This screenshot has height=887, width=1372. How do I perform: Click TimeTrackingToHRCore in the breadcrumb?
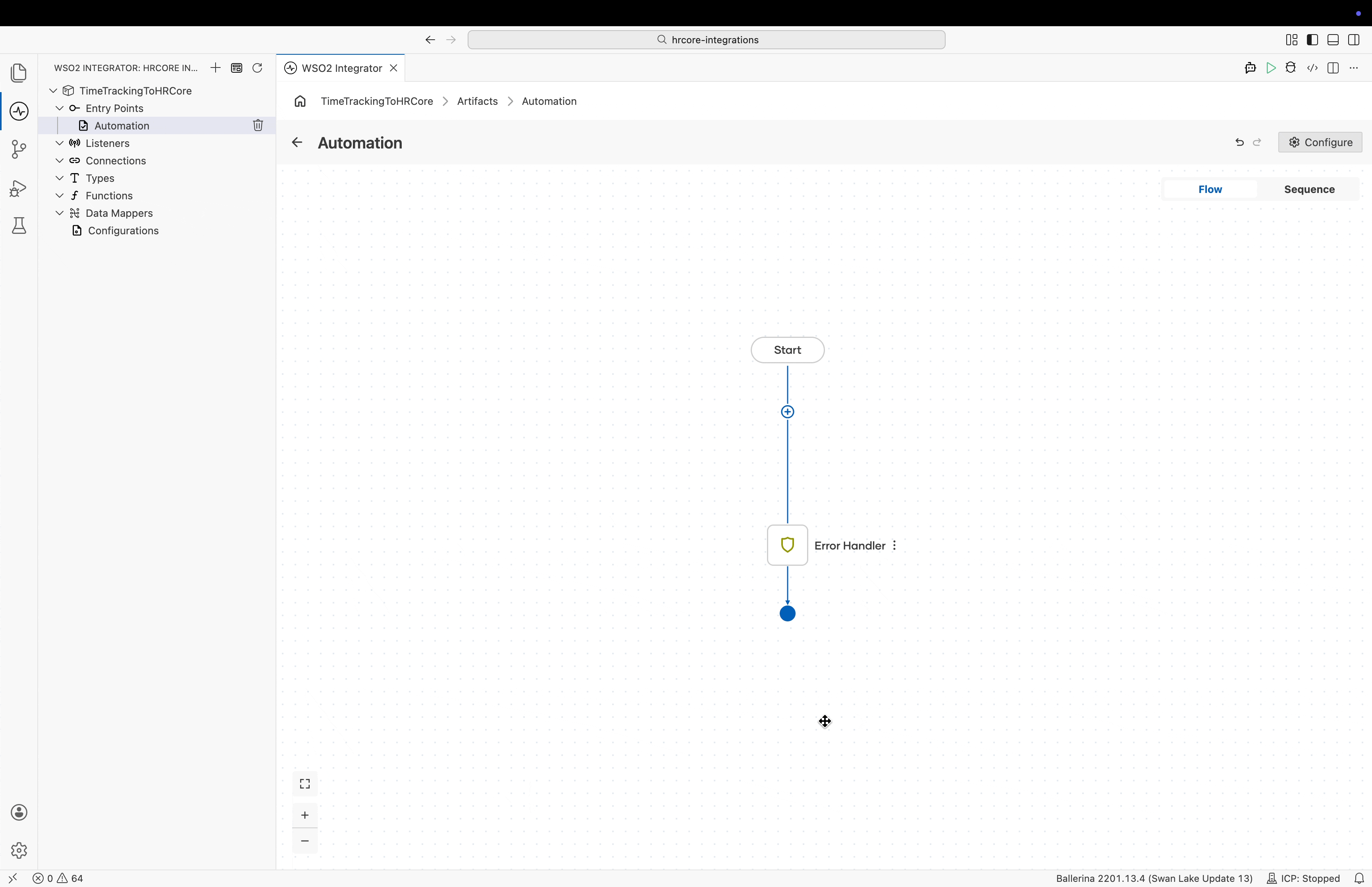pos(376,101)
